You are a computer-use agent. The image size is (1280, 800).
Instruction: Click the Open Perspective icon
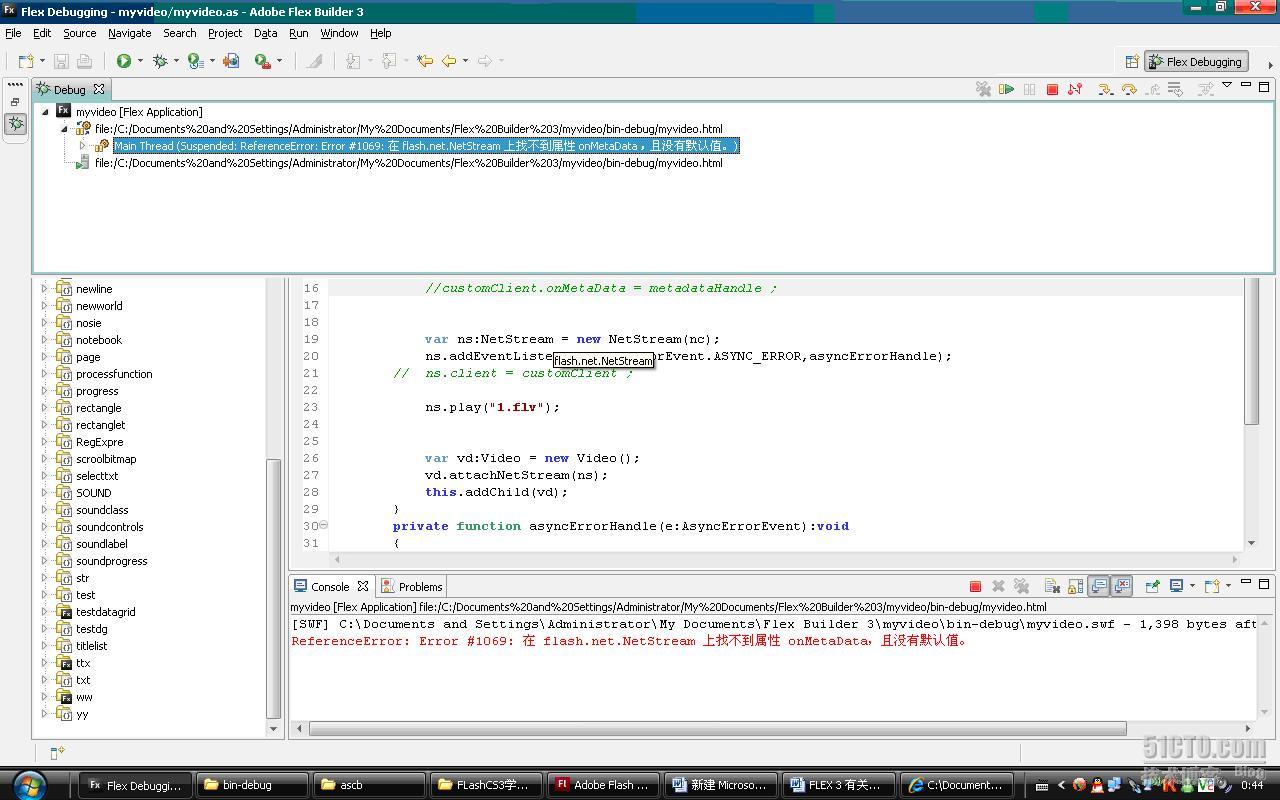(x=1131, y=61)
